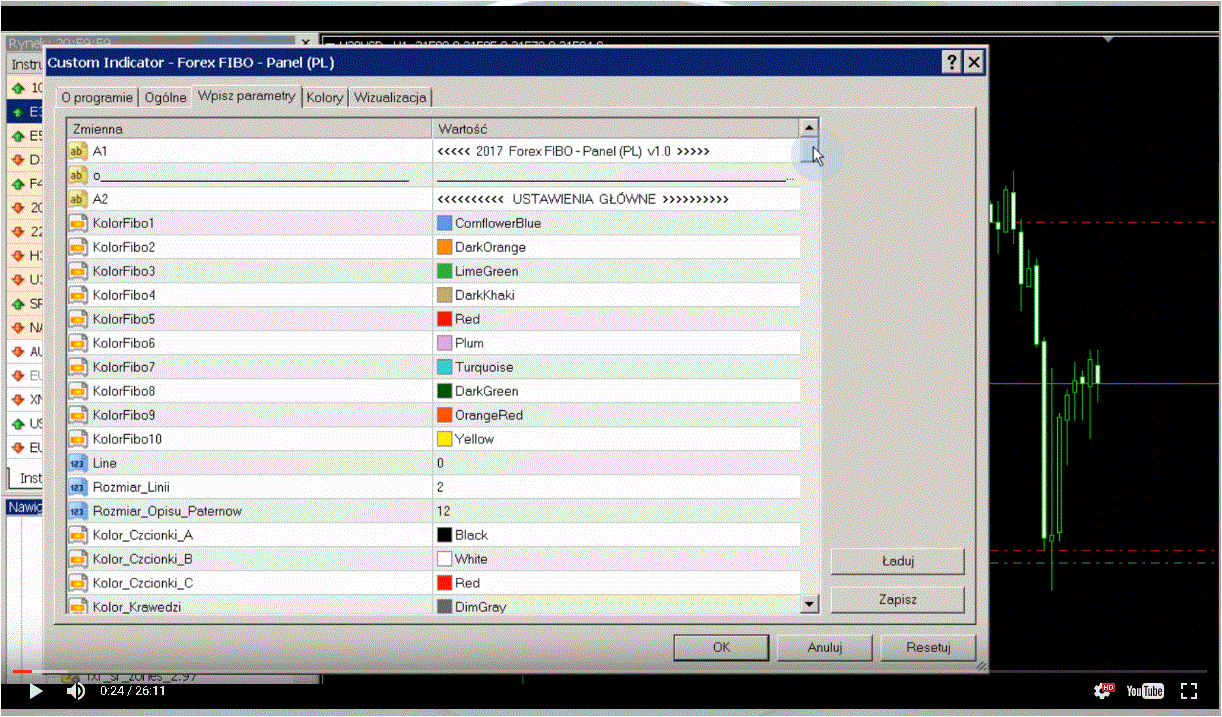Click the color type icon beside KolorFibo8
Viewport: 1222px width, 717px height.
[x=78, y=391]
